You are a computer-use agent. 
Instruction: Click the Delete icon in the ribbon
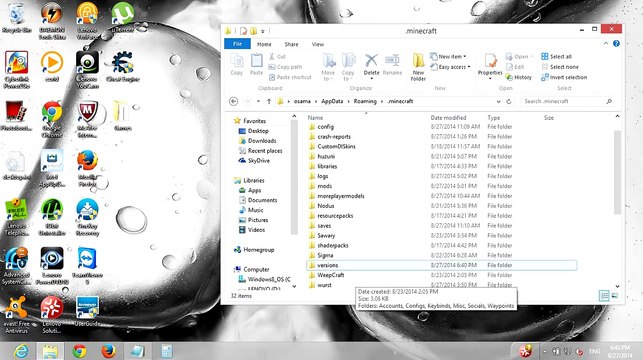(371, 61)
